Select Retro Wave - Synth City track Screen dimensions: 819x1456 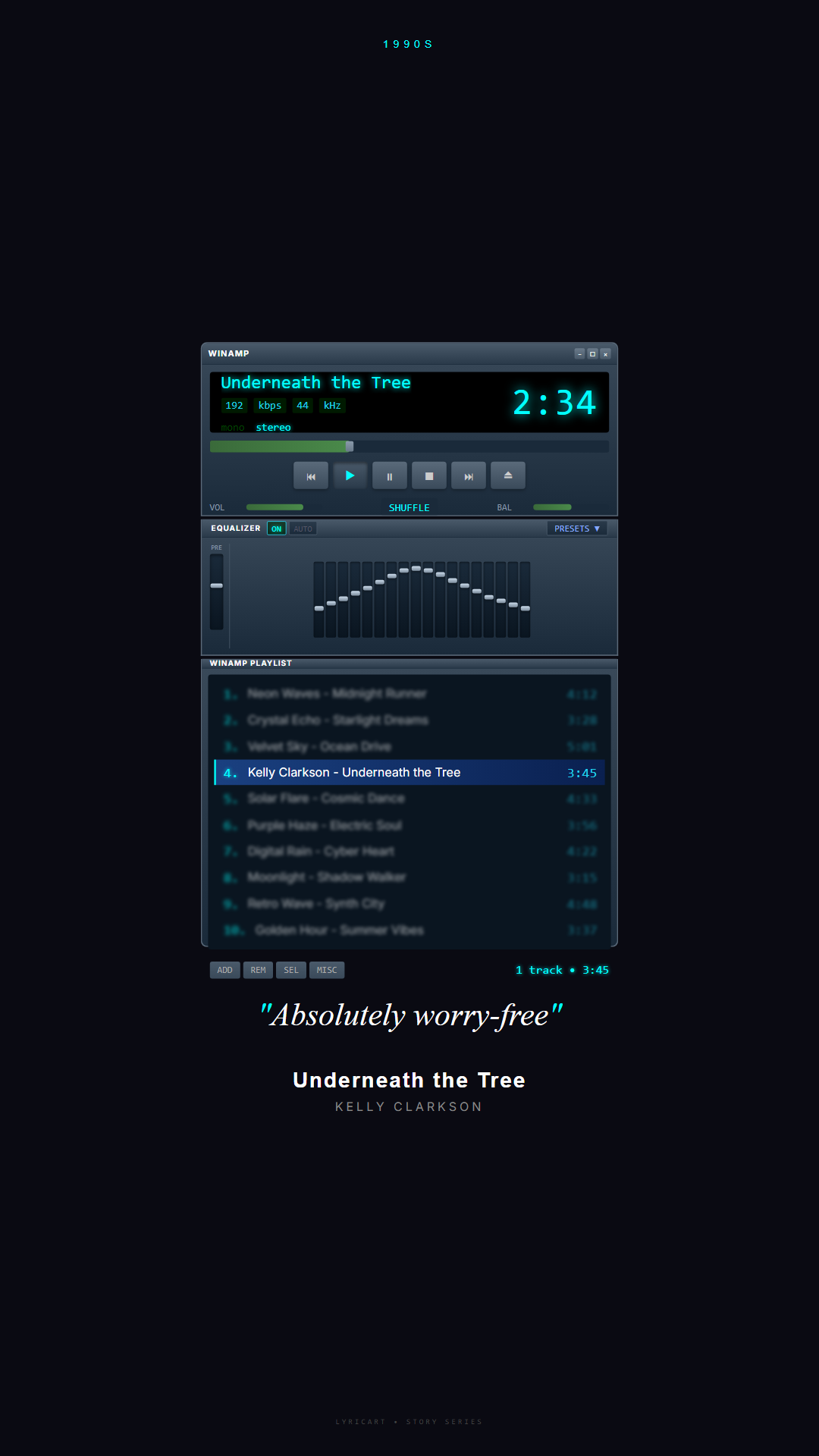[409, 904]
